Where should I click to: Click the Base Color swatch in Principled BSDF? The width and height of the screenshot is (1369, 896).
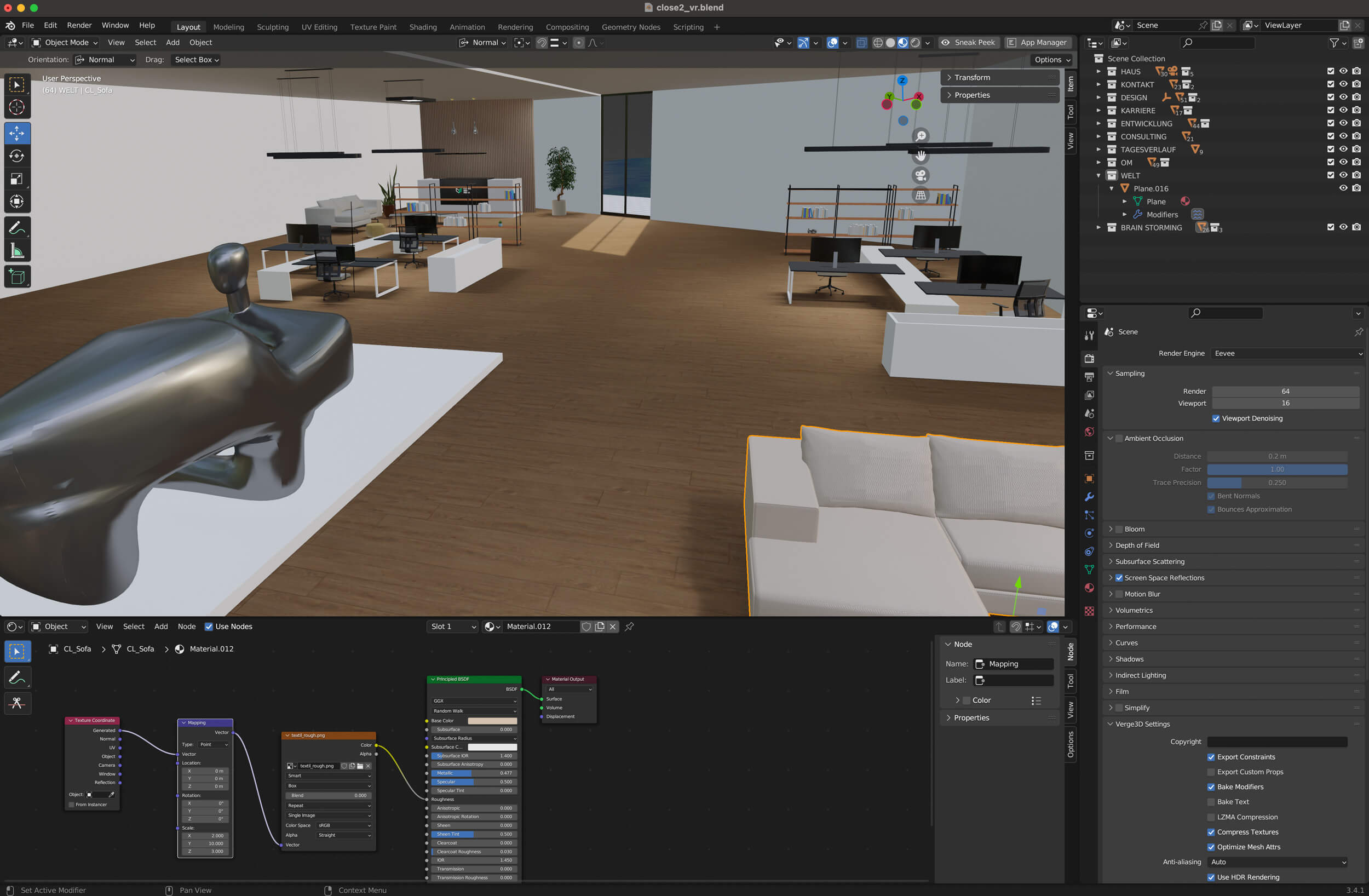492,721
